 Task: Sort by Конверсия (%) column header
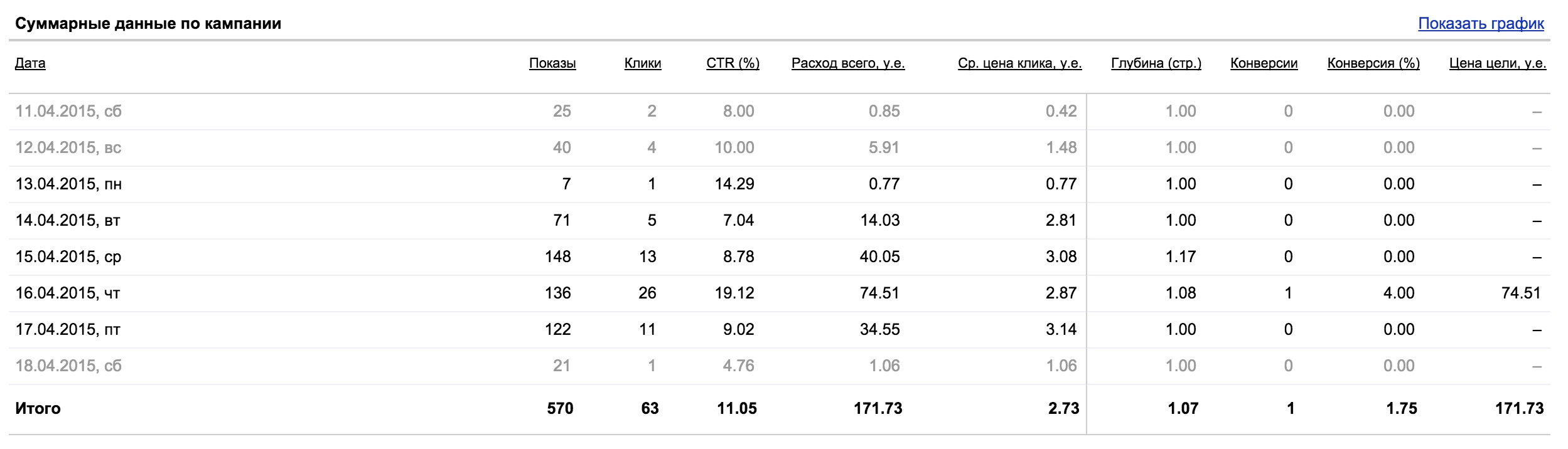[x=1373, y=63]
